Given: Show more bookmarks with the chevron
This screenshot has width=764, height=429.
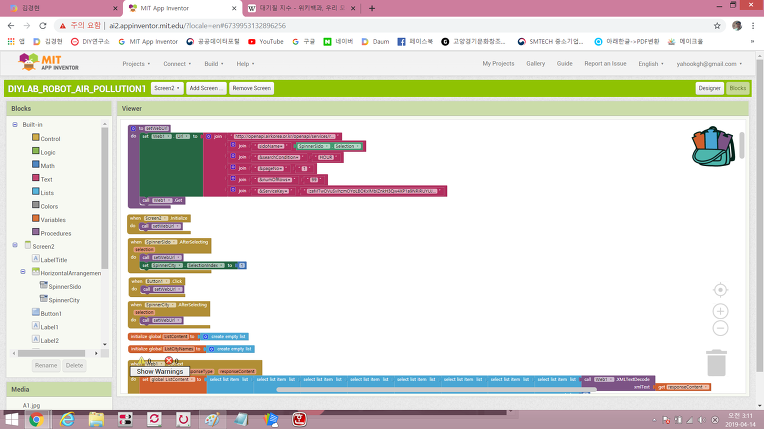Looking at the screenshot, I should click(x=752, y=41).
